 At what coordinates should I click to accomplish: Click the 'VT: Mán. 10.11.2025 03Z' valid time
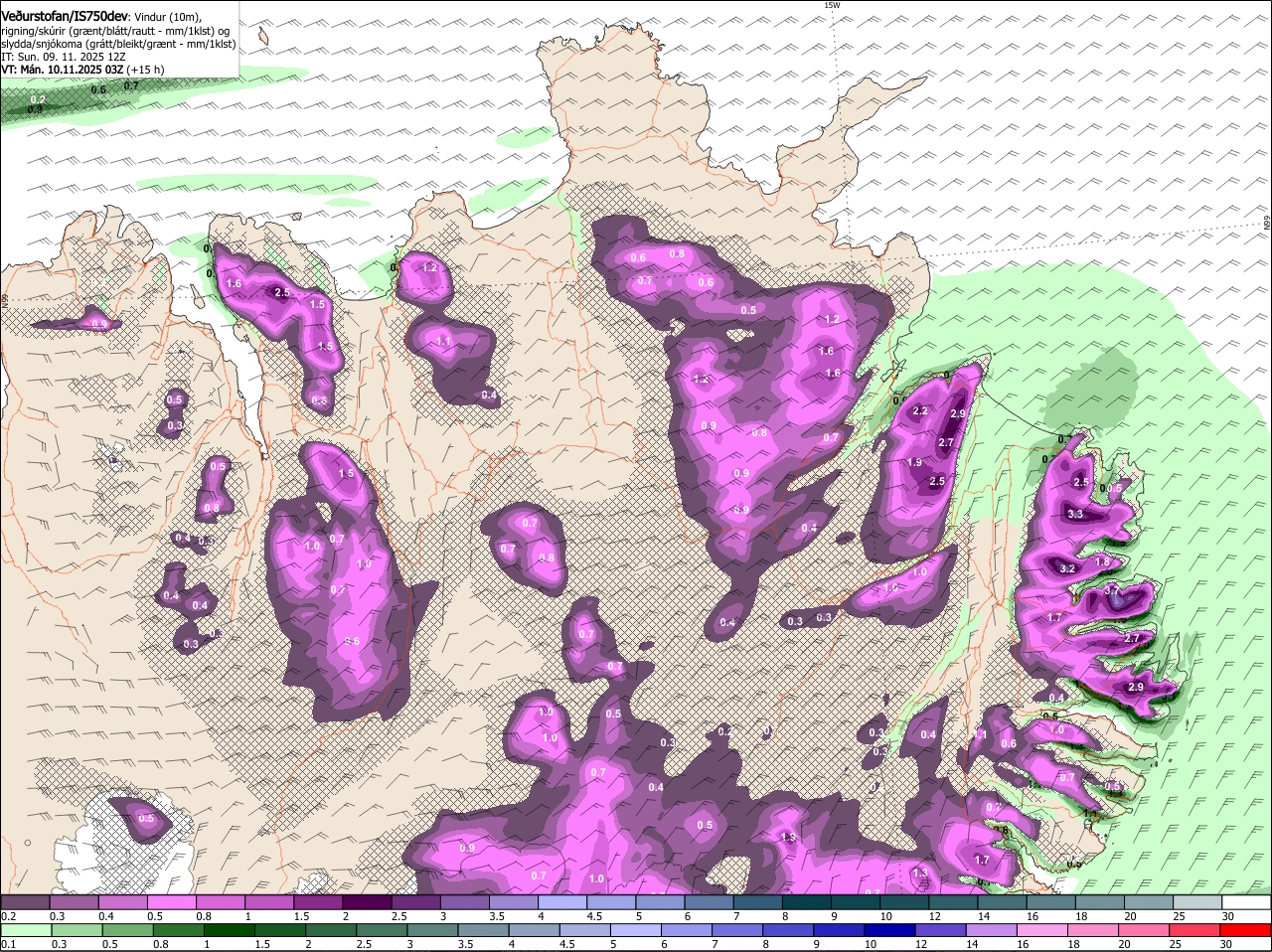tap(63, 70)
